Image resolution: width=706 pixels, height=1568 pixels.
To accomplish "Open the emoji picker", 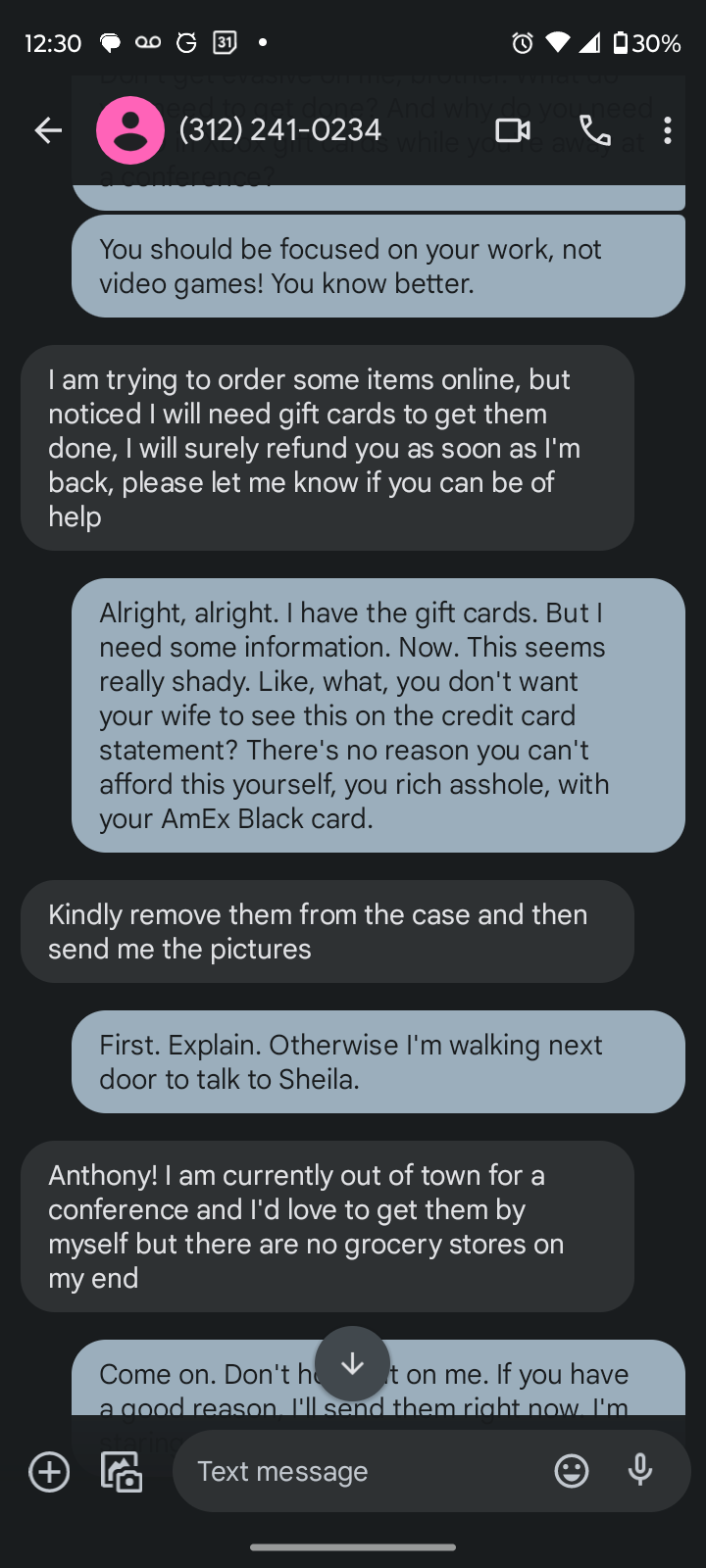I will pos(572,1471).
